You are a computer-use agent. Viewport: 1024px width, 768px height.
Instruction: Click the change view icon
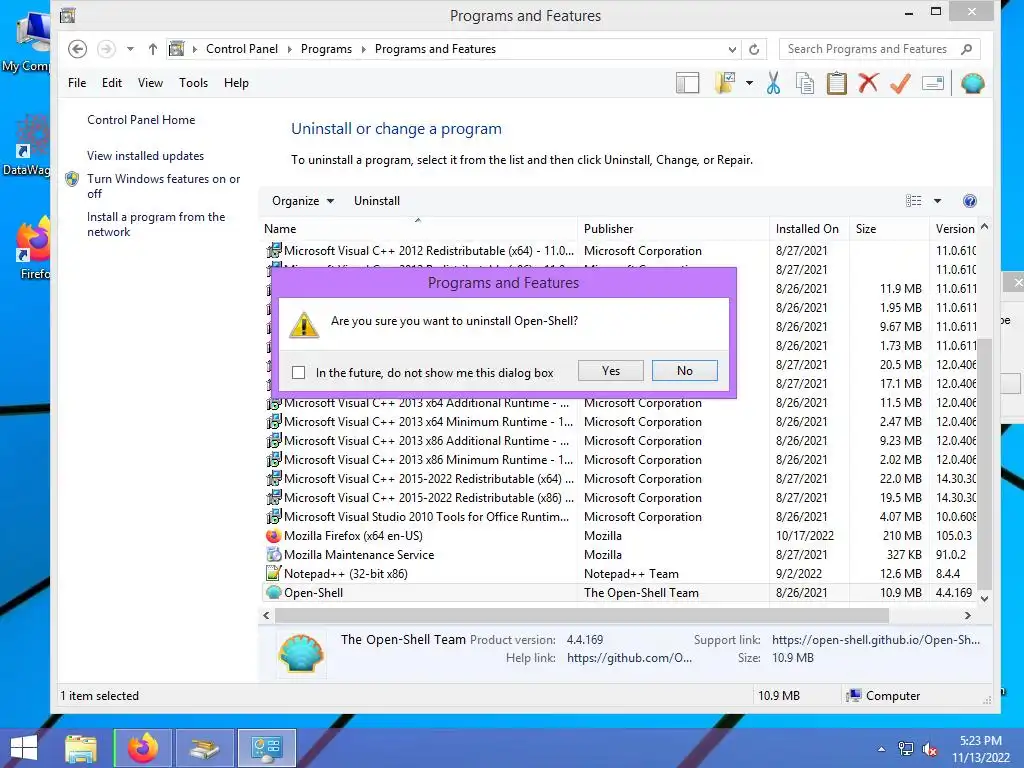tap(914, 201)
